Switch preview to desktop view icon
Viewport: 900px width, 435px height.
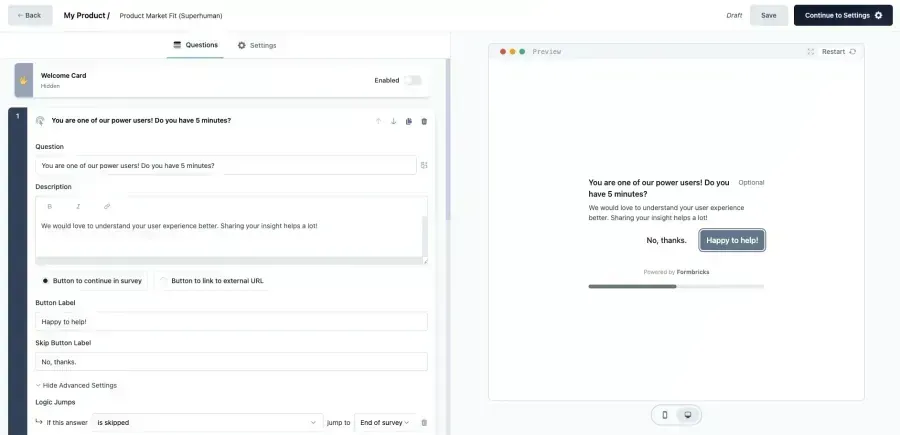click(688, 415)
